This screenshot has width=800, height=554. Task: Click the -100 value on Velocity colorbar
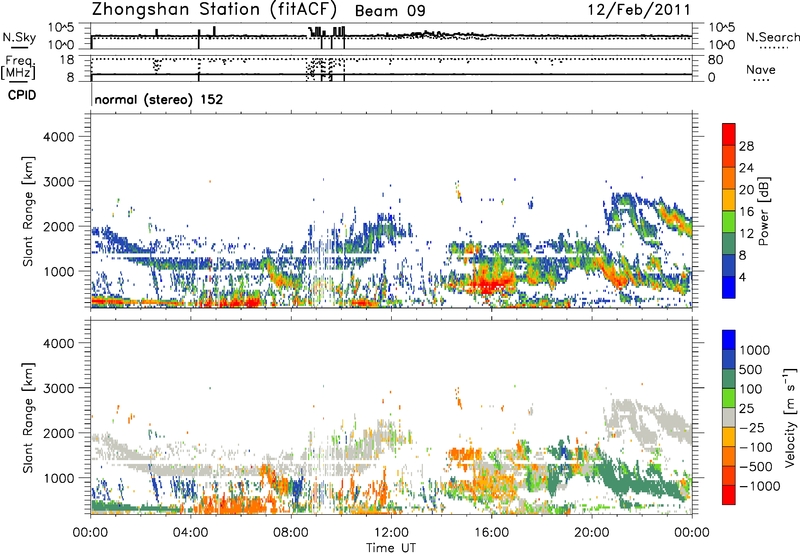click(756, 447)
